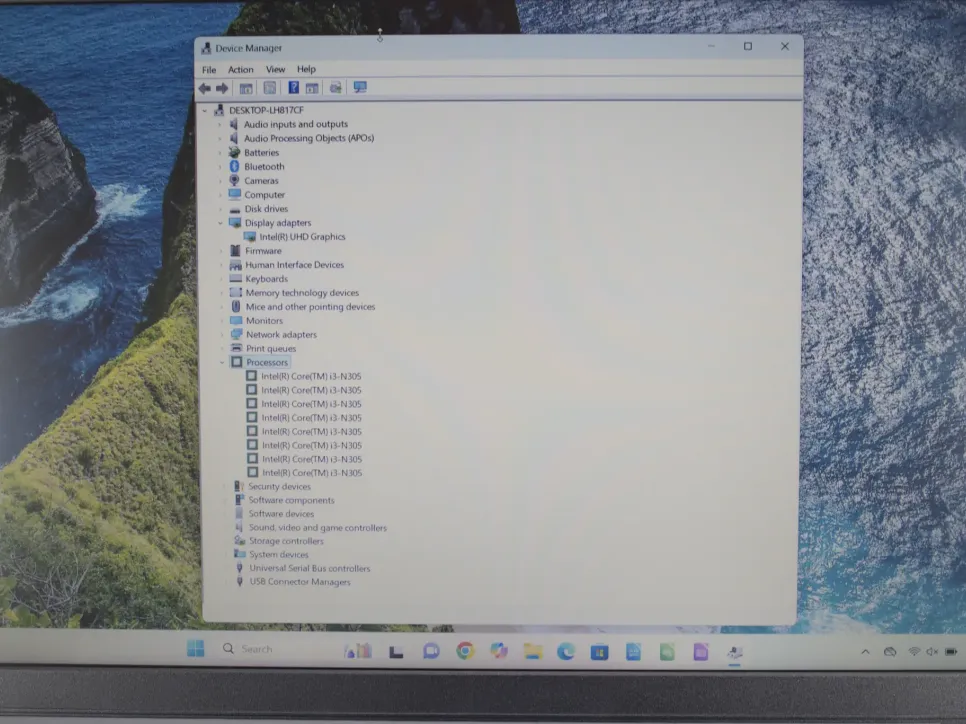The width and height of the screenshot is (966, 724).
Task: Open Task View from the taskbar
Action: tap(396, 652)
